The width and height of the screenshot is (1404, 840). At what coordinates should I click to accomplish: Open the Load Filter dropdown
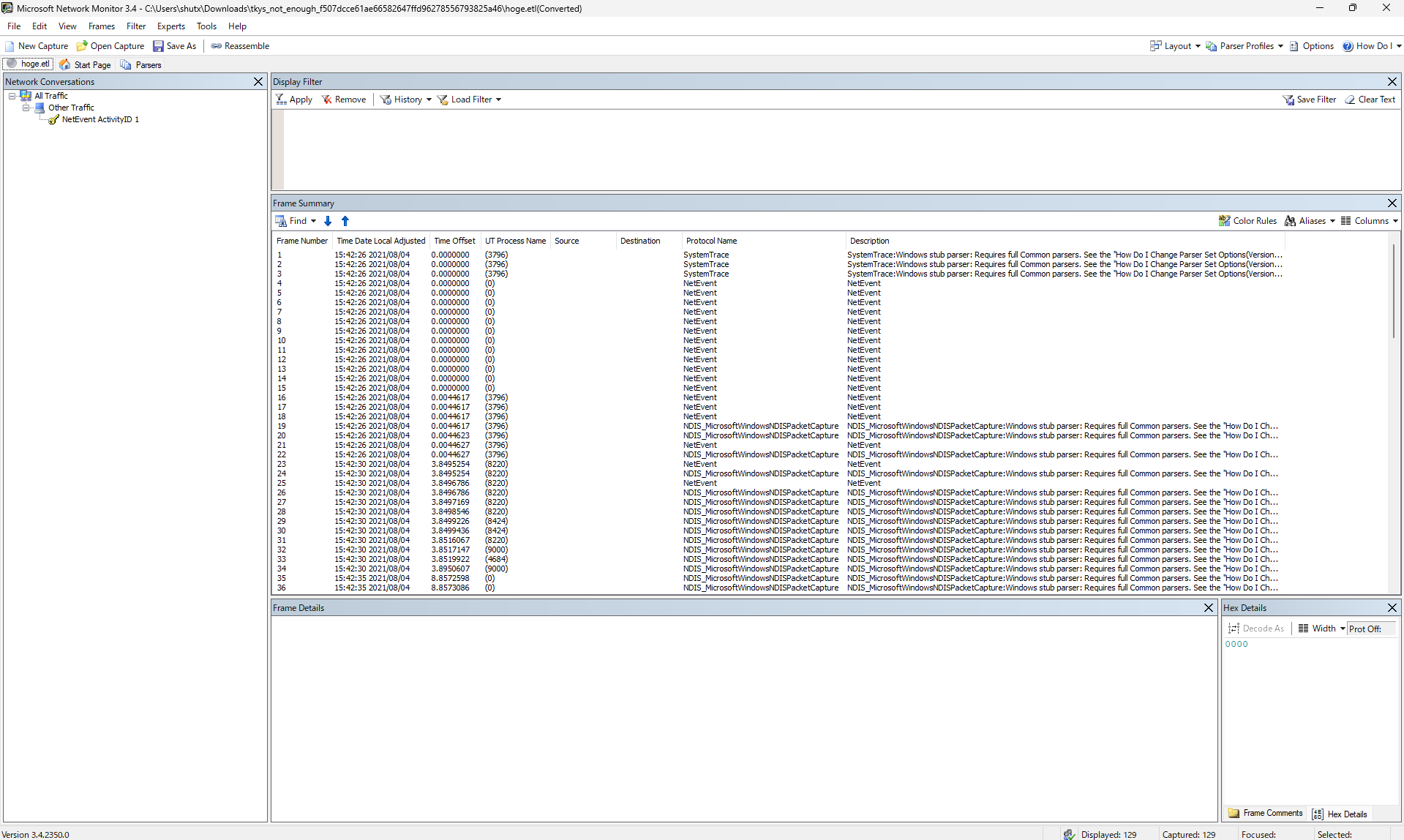(x=469, y=100)
